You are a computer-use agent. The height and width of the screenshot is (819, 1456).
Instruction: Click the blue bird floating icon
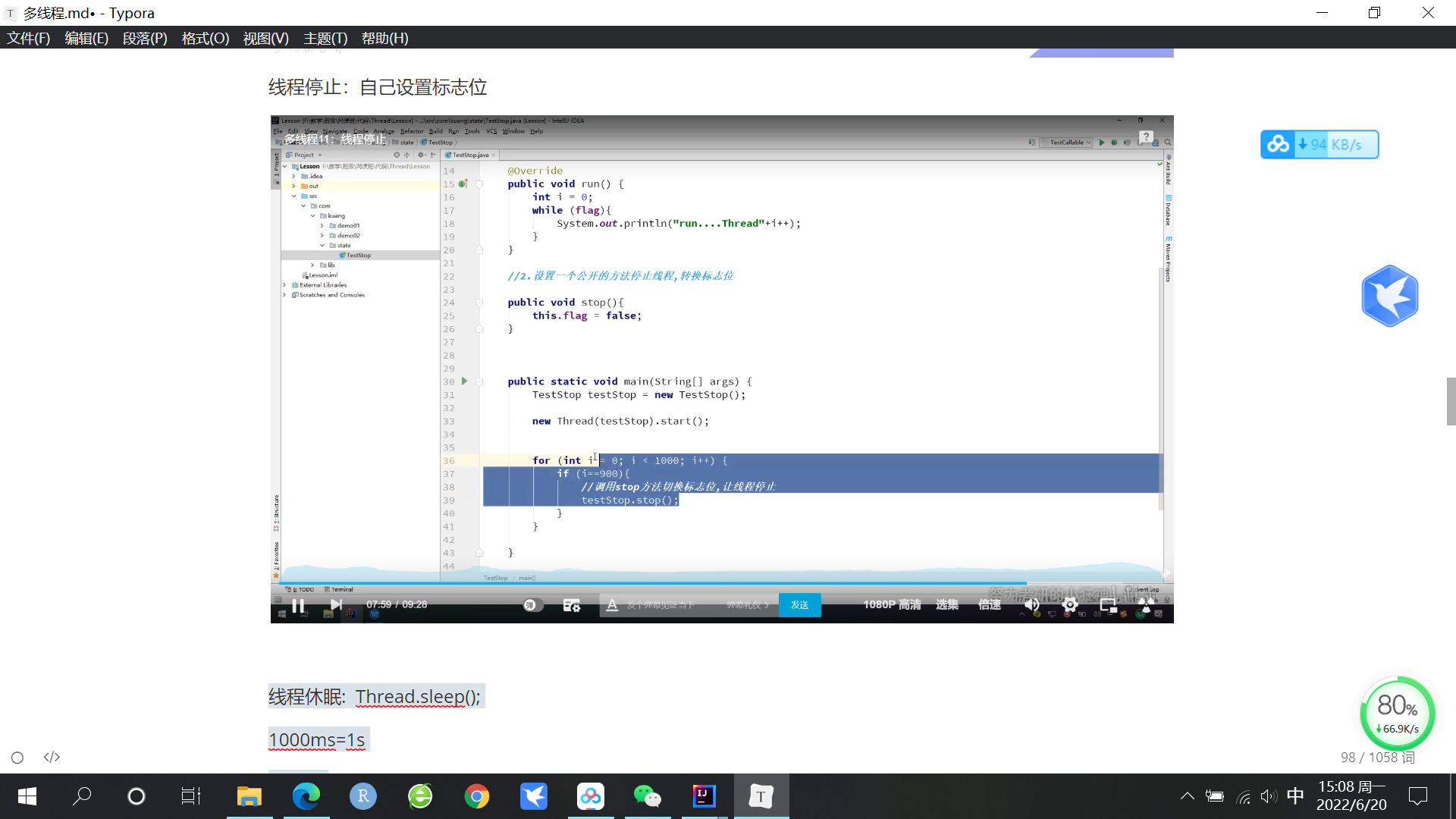[1389, 296]
